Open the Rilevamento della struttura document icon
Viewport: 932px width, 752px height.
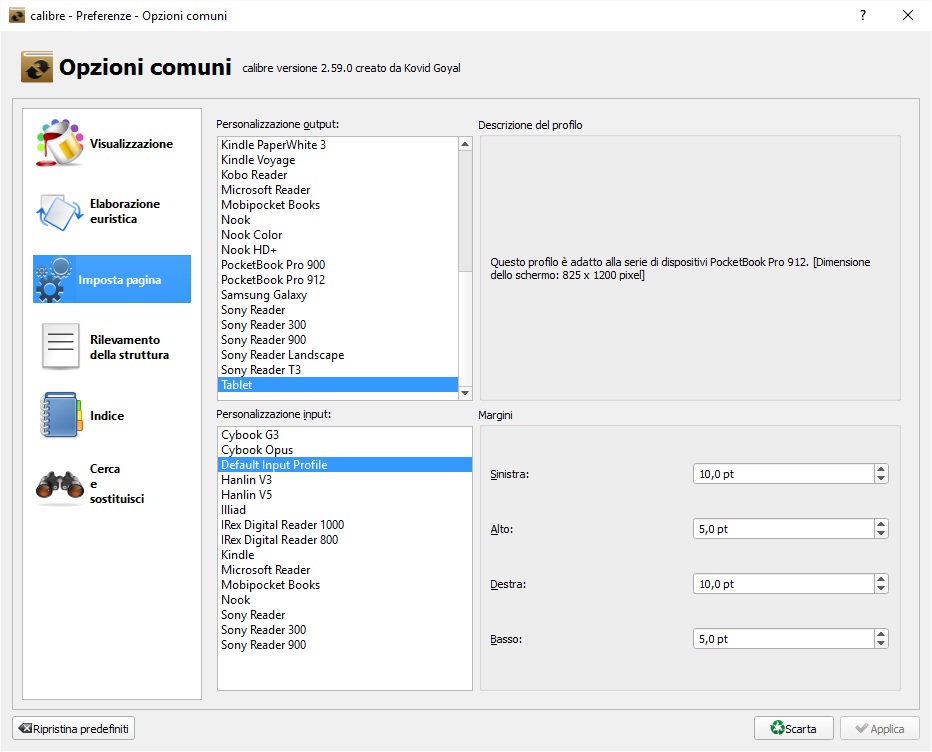pos(60,347)
